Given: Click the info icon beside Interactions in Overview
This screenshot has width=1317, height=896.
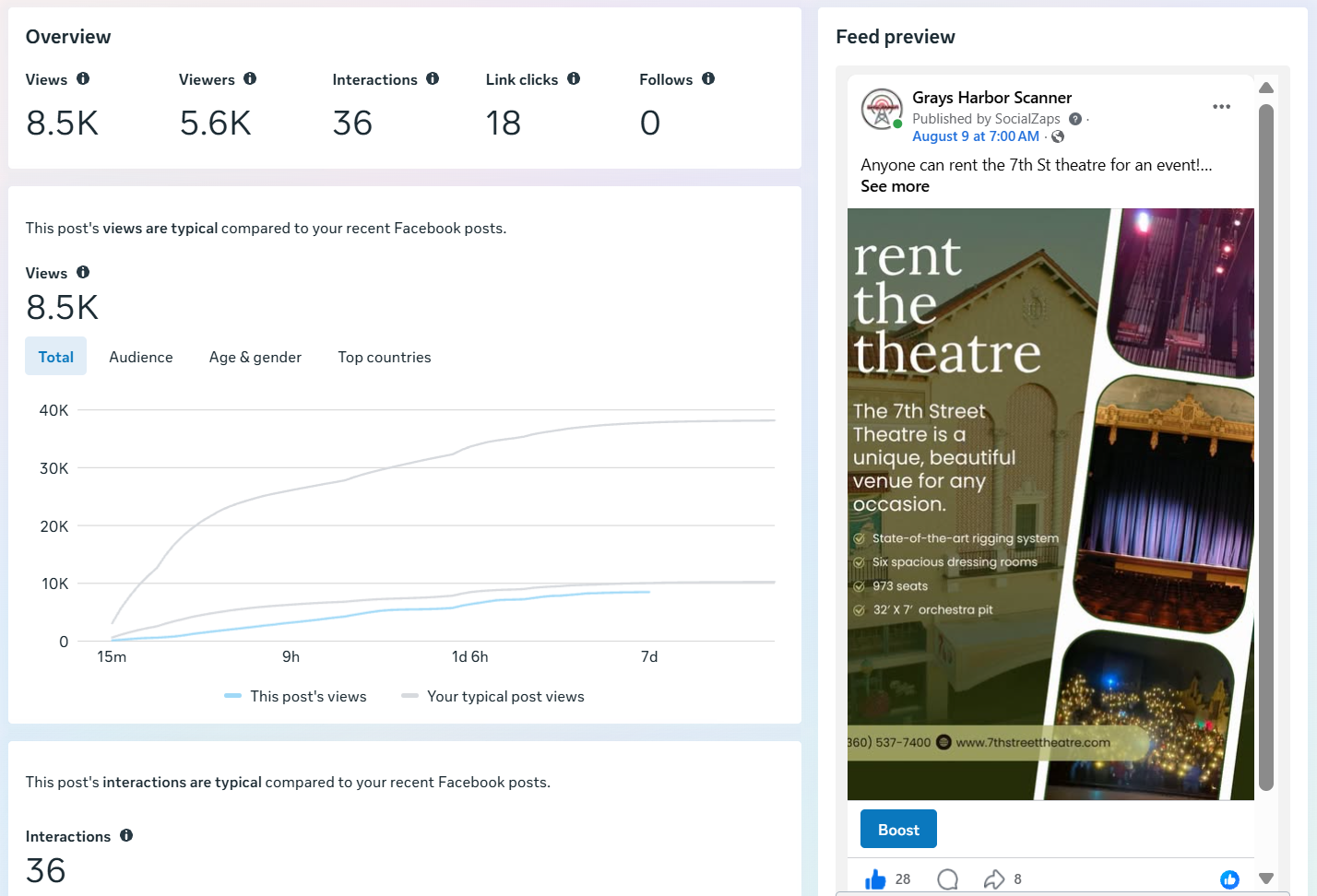Looking at the screenshot, I should 433,79.
